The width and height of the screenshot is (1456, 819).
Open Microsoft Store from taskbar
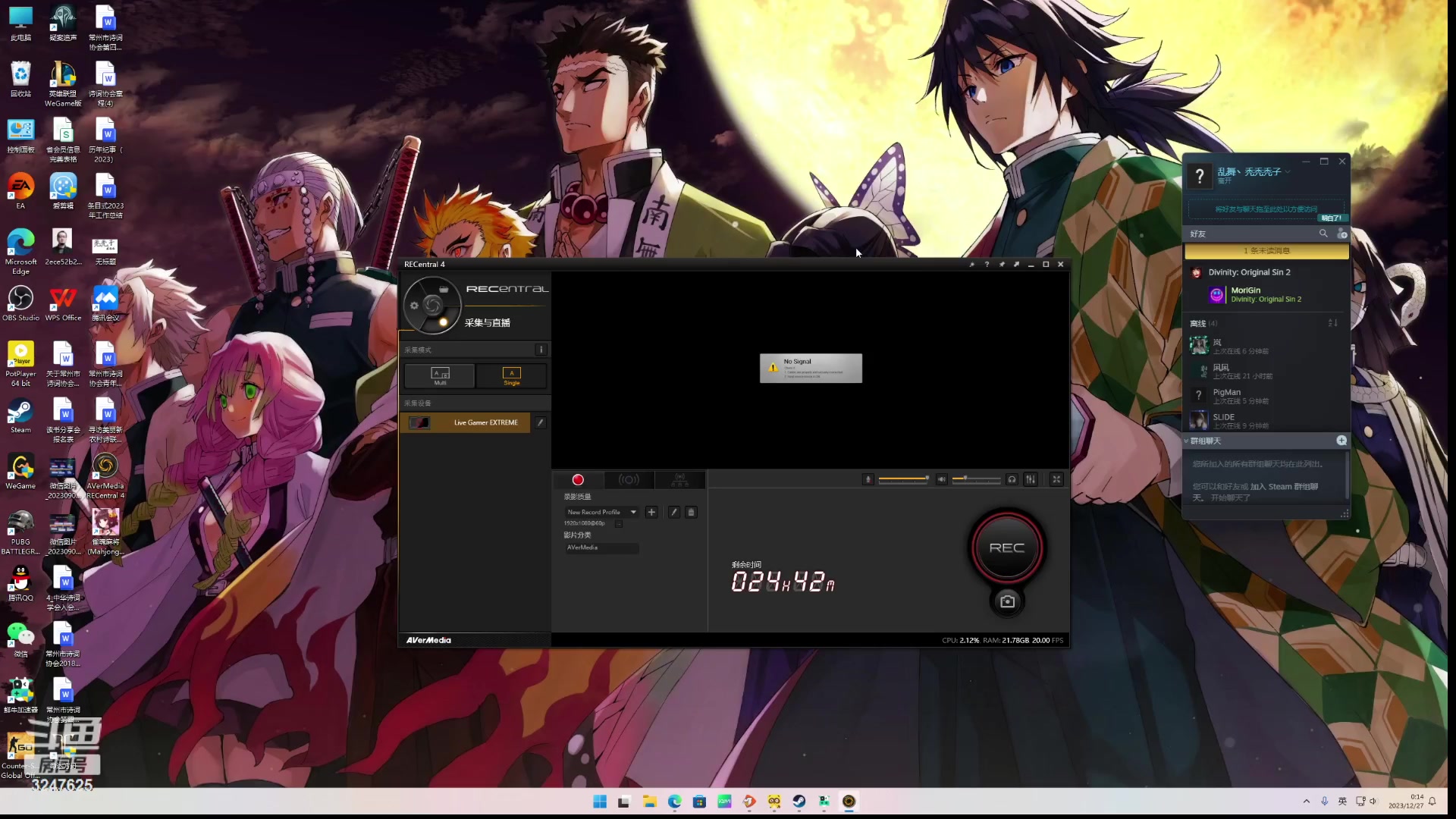[699, 802]
